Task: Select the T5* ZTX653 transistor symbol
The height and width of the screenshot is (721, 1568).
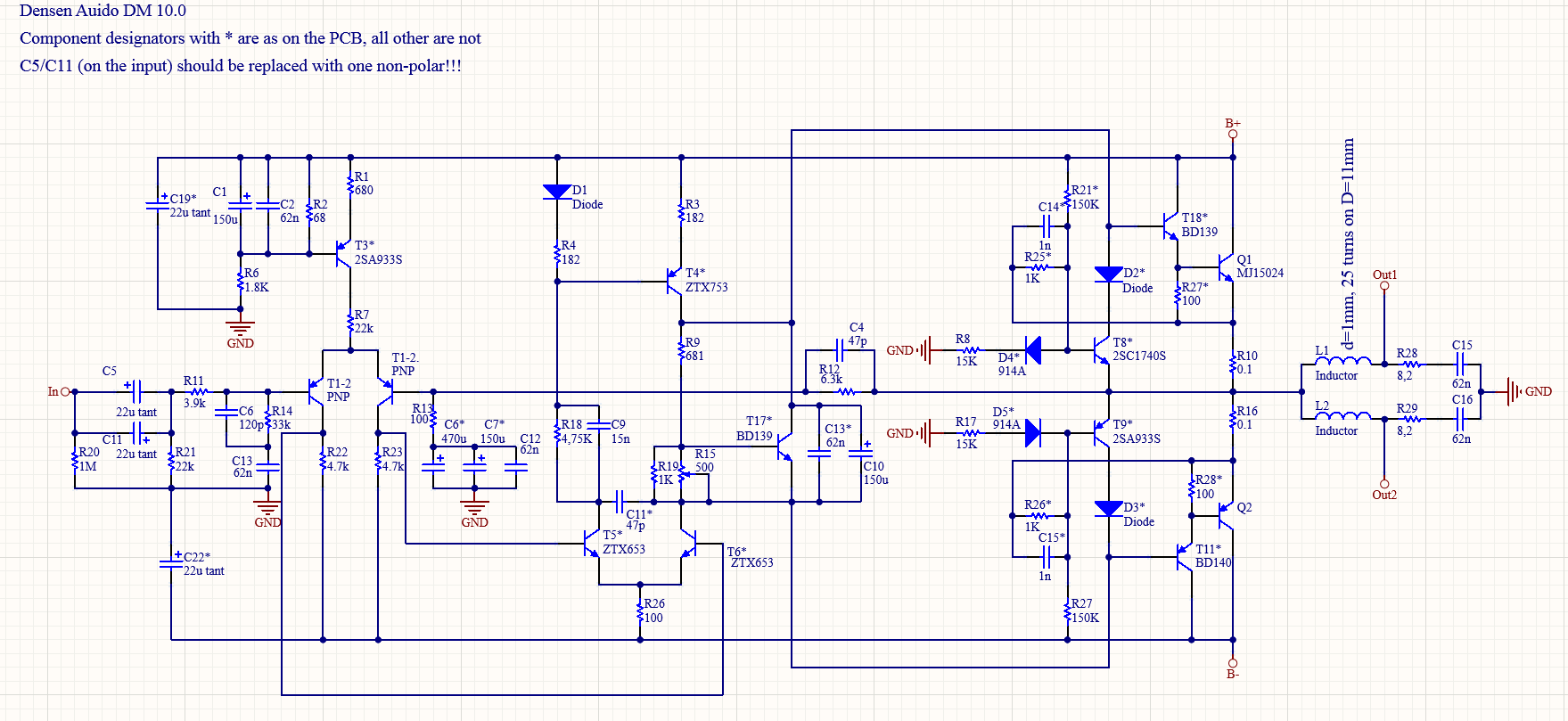Action: click(591, 544)
